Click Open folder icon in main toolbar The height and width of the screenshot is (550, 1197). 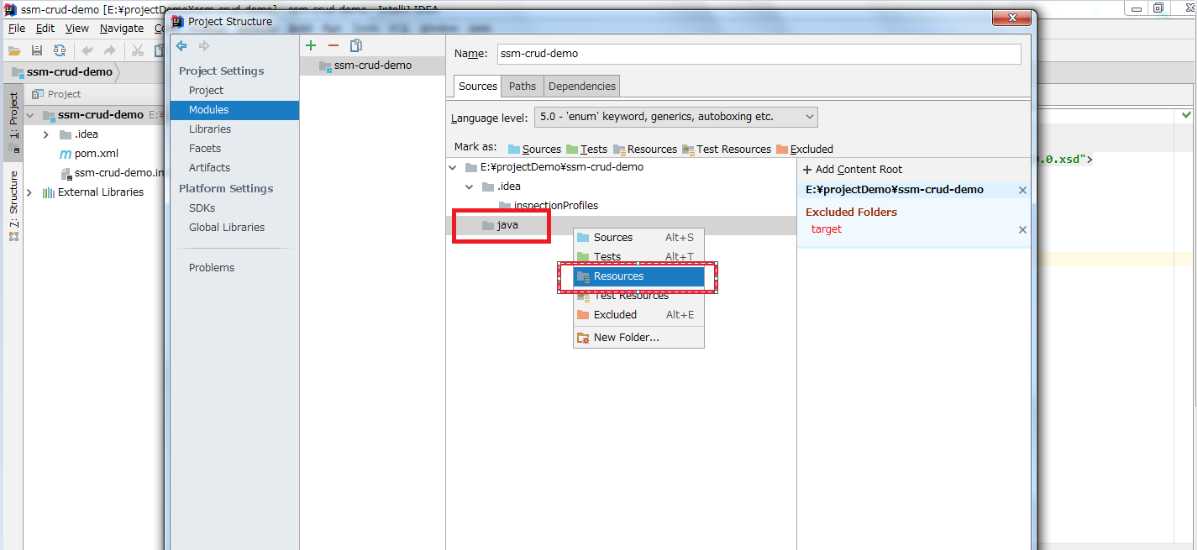click(x=15, y=50)
